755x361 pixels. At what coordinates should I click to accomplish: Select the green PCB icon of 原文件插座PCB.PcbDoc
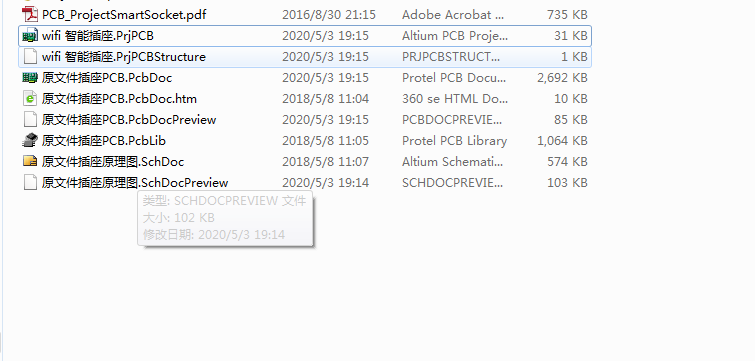coord(30,77)
